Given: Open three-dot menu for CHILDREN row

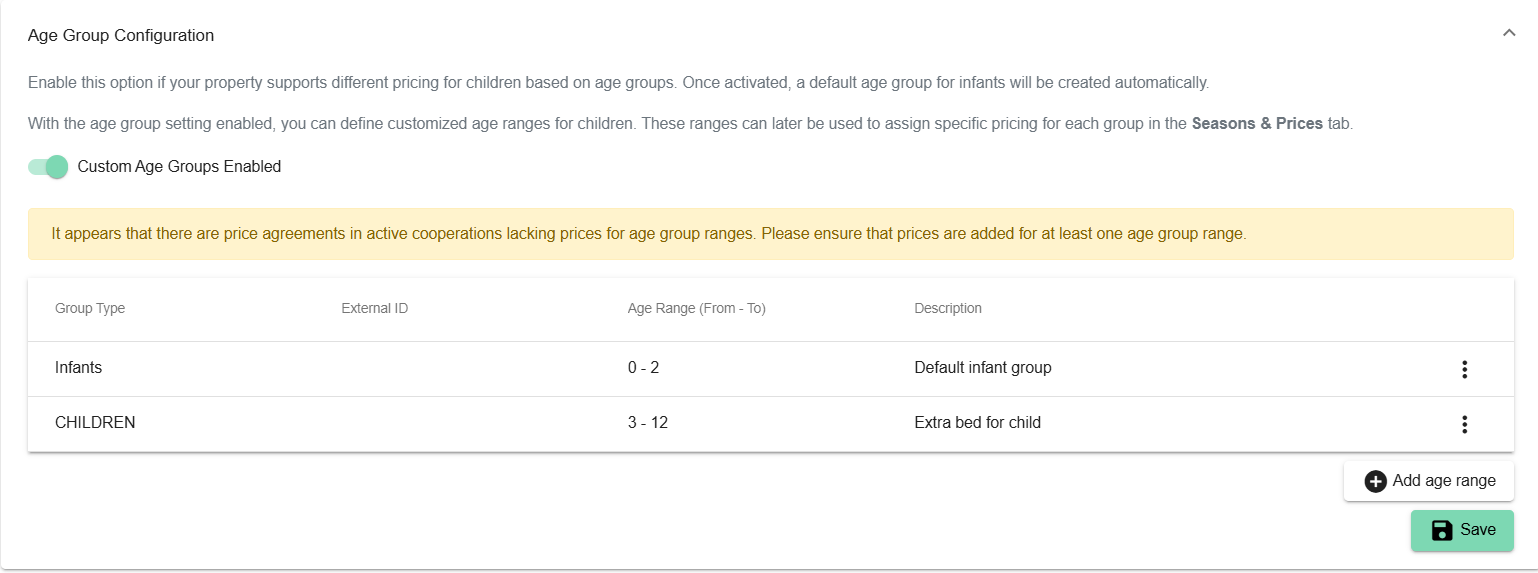Looking at the screenshot, I should click(x=1464, y=424).
